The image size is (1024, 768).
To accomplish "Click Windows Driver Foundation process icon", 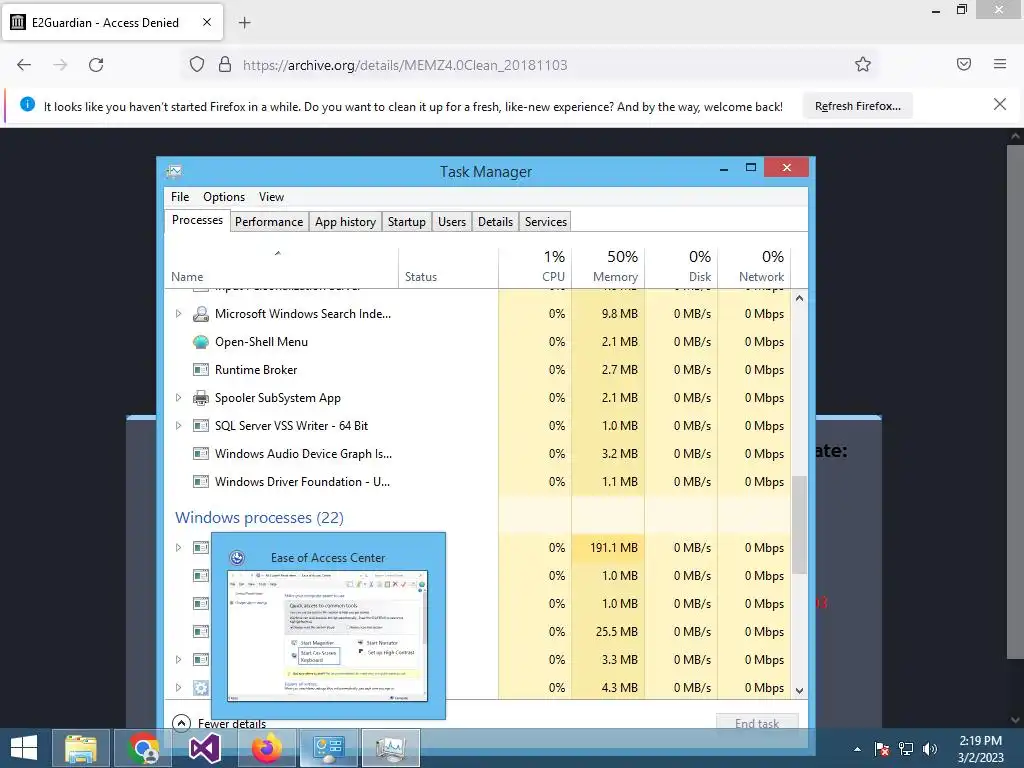I will click(x=200, y=482).
